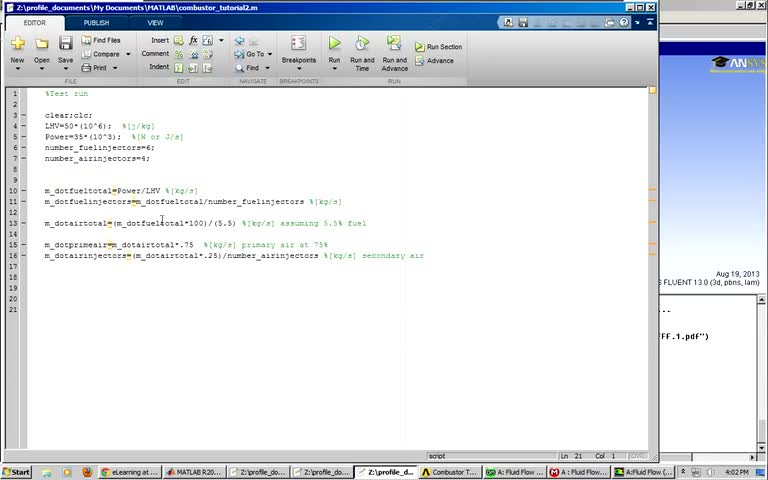Click the quick access find-file icon
This screenshot has width=768, height=480.
pyautogui.click(x=509, y=23)
